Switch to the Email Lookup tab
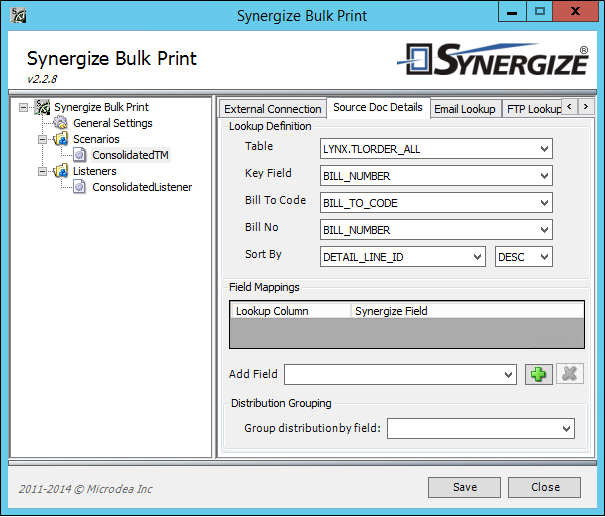This screenshot has width=605, height=517. coord(465,109)
